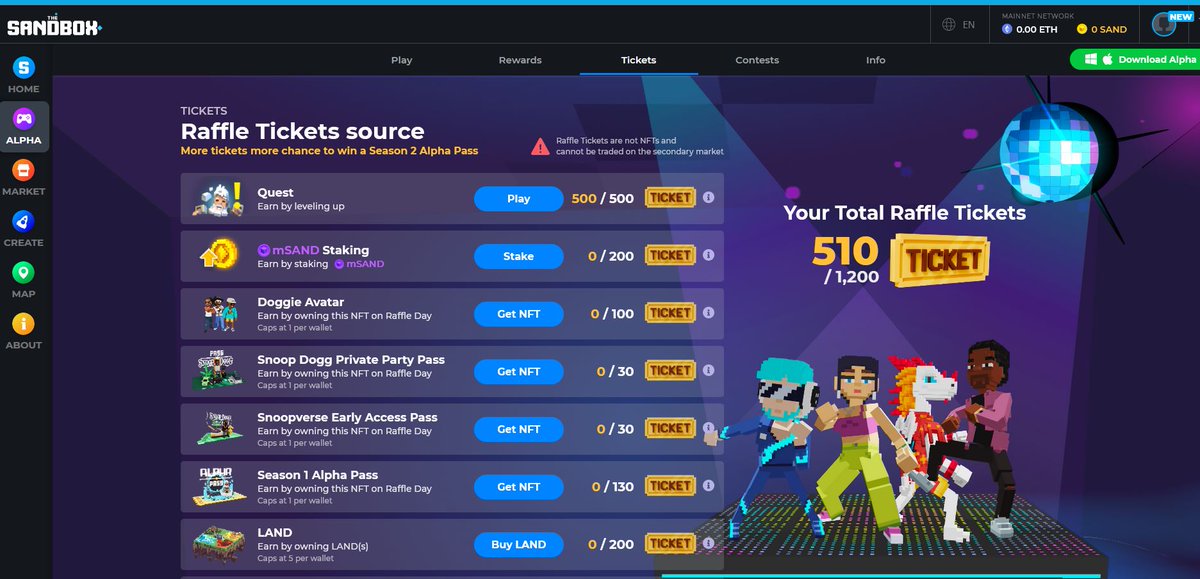Switch to the Rewards tab
The image size is (1200, 579).
(x=520, y=60)
